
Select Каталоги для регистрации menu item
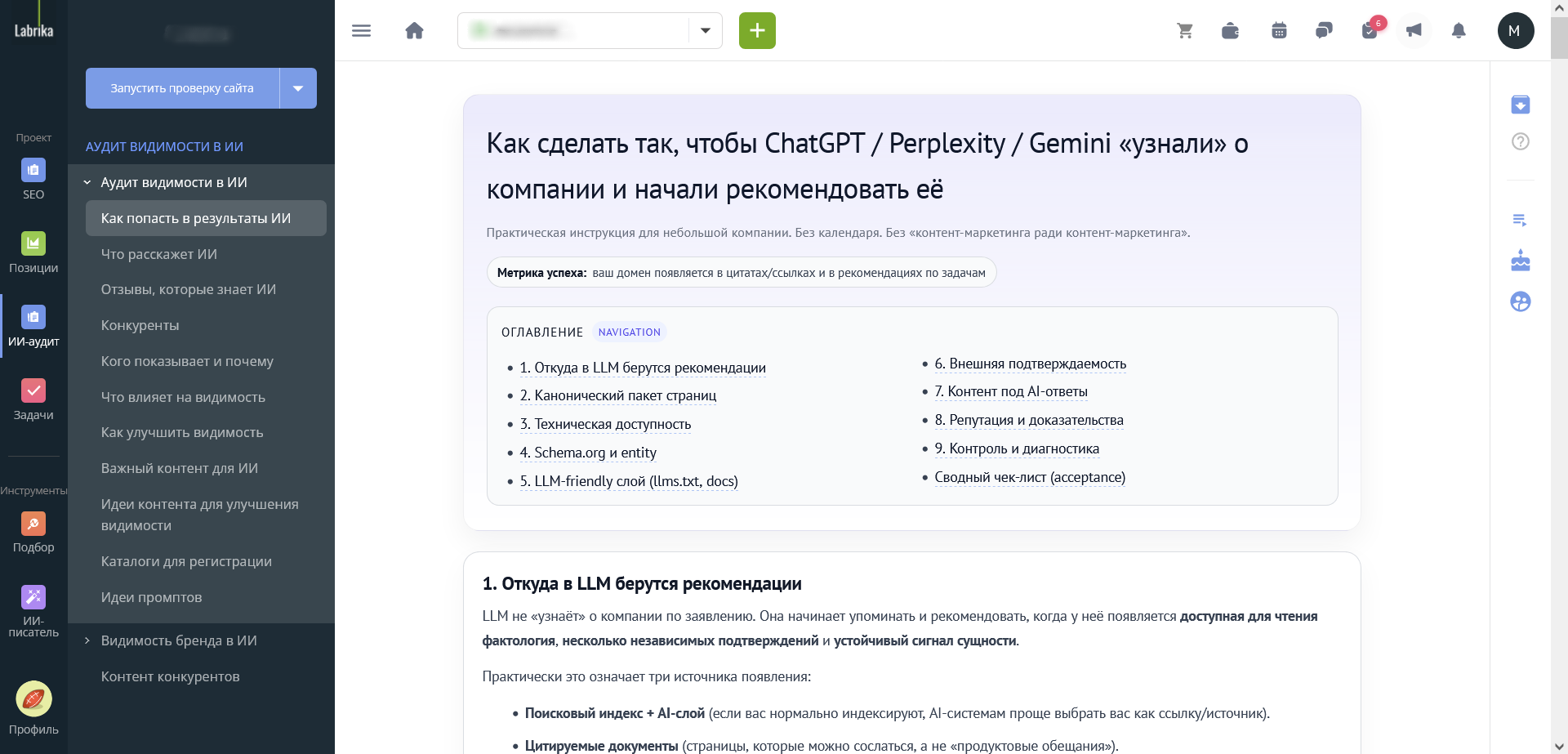[x=186, y=561]
